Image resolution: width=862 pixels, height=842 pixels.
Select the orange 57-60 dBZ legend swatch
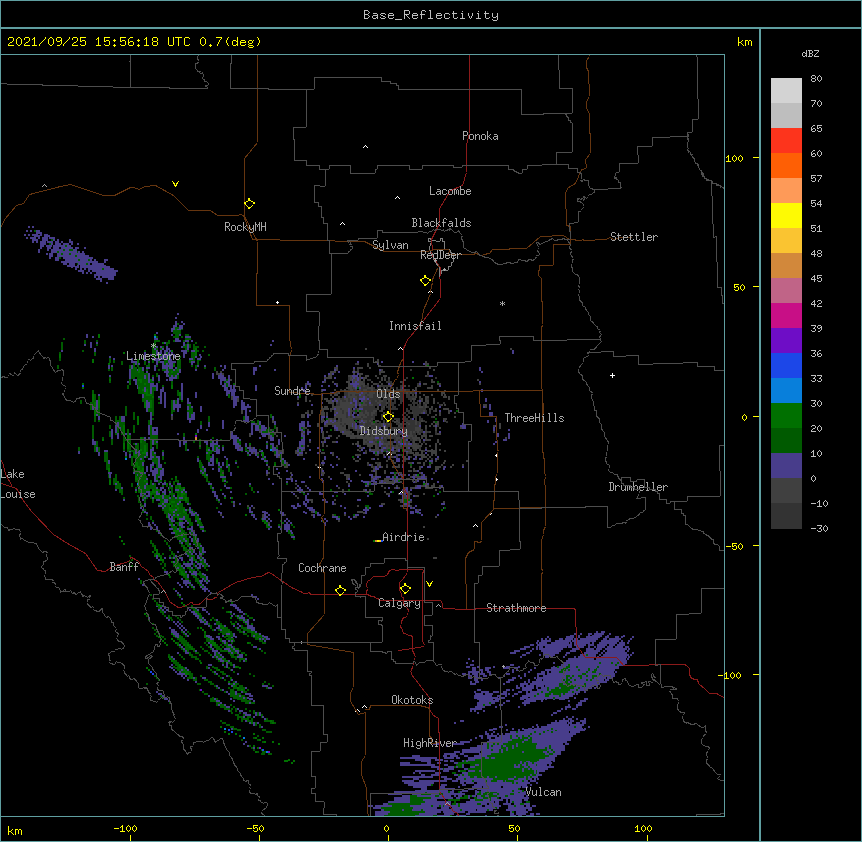[786, 165]
